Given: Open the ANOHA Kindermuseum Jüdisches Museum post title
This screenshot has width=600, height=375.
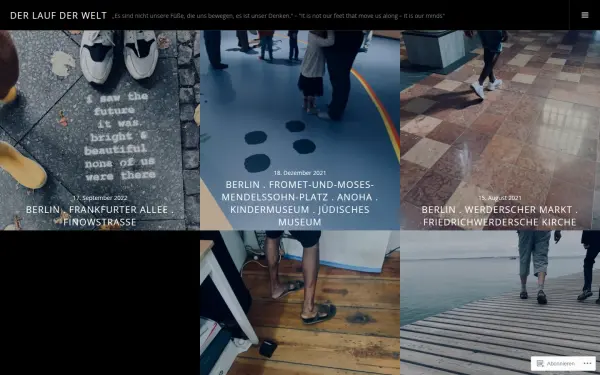Looking at the screenshot, I should pos(300,203).
